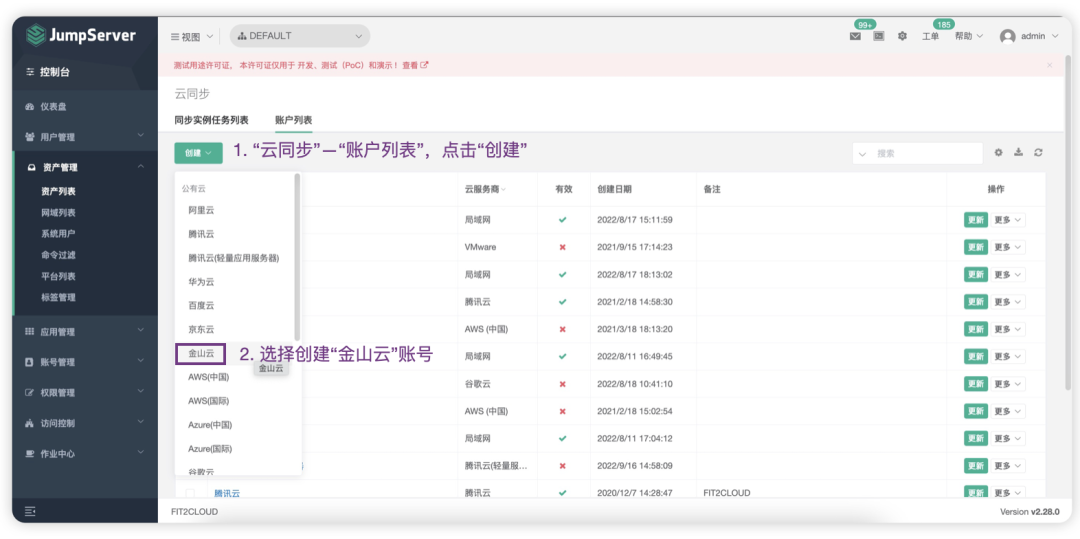1080x539 pixels.
Task: Expand the 访问控制 sidebar section
Action: point(141,423)
